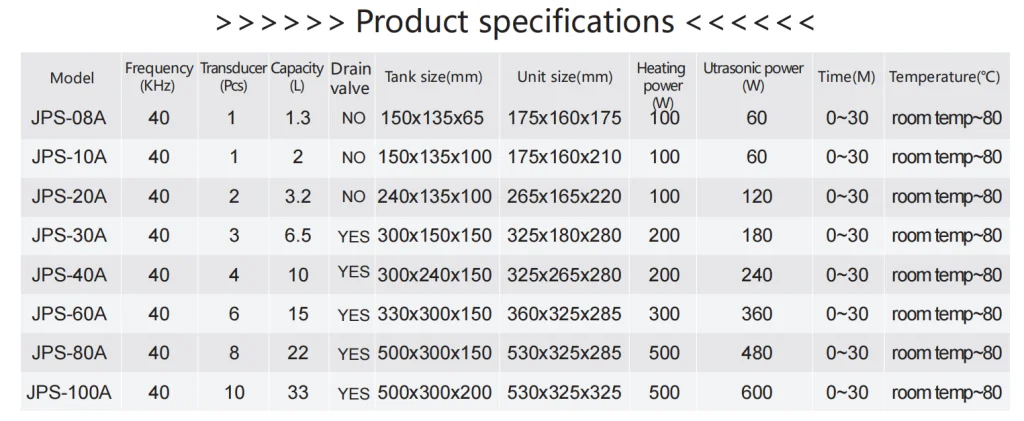1024x421 pixels.
Task: Click the JPS-08A model cell
Action: point(69,118)
